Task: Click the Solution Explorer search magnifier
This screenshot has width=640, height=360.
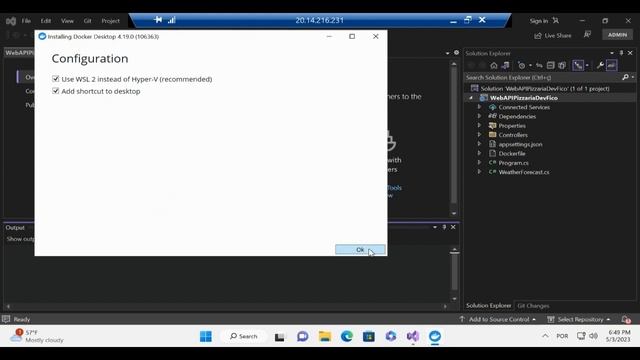Action: pos(625,77)
